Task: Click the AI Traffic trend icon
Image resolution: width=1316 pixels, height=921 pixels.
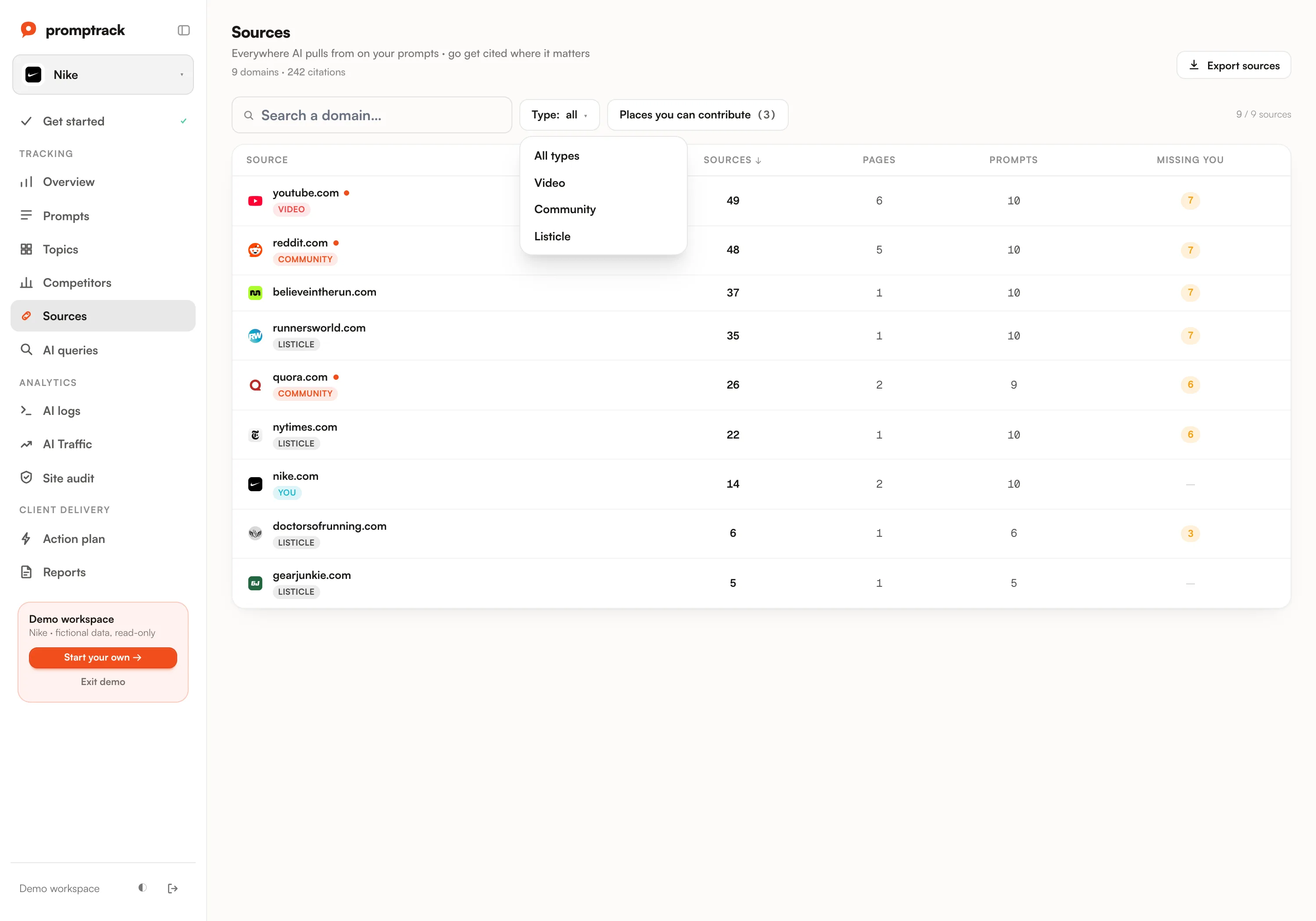Action: point(26,444)
